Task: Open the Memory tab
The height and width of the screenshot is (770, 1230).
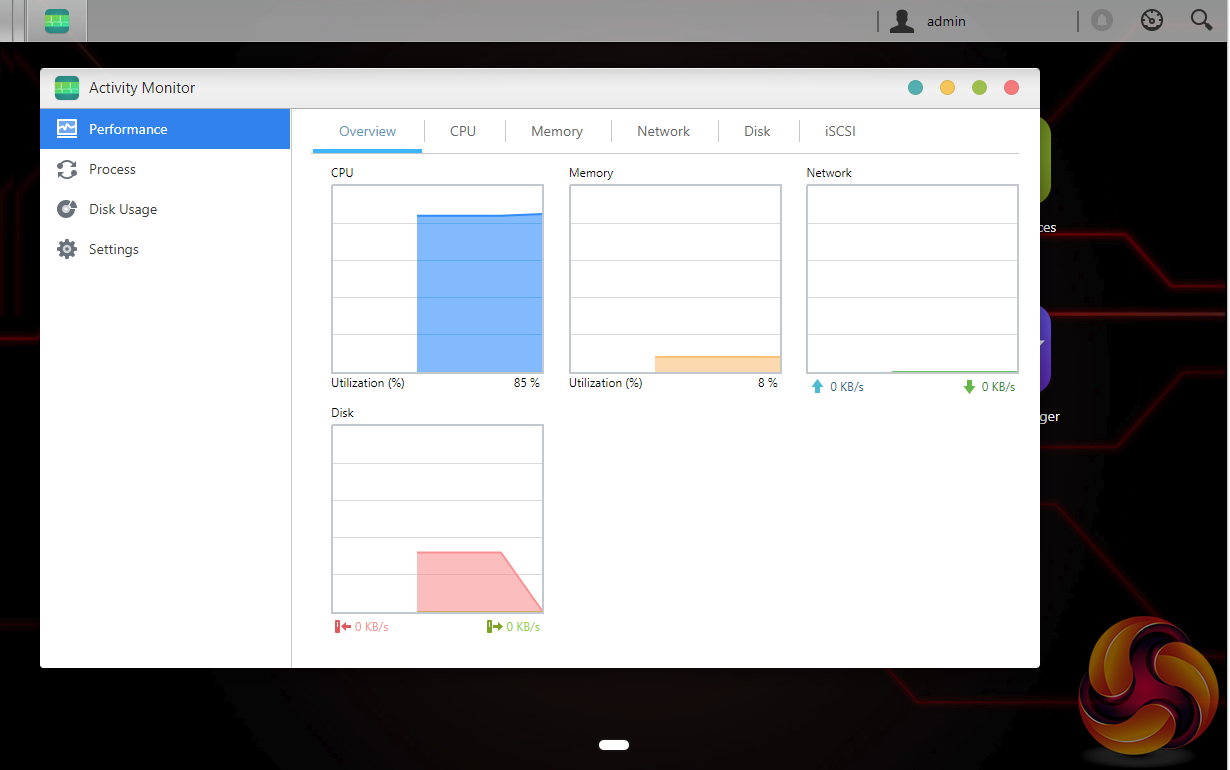Action: click(x=557, y=131)
